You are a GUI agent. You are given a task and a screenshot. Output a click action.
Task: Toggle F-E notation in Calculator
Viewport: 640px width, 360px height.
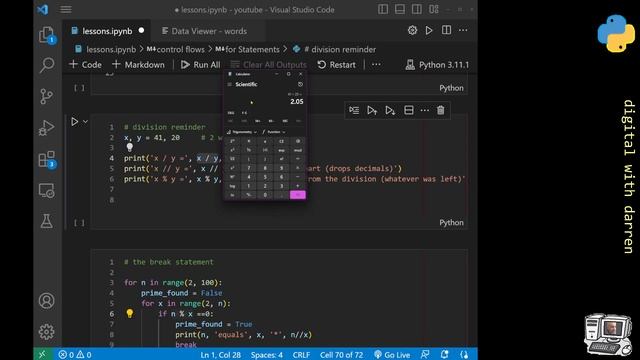tap(244, 113)
